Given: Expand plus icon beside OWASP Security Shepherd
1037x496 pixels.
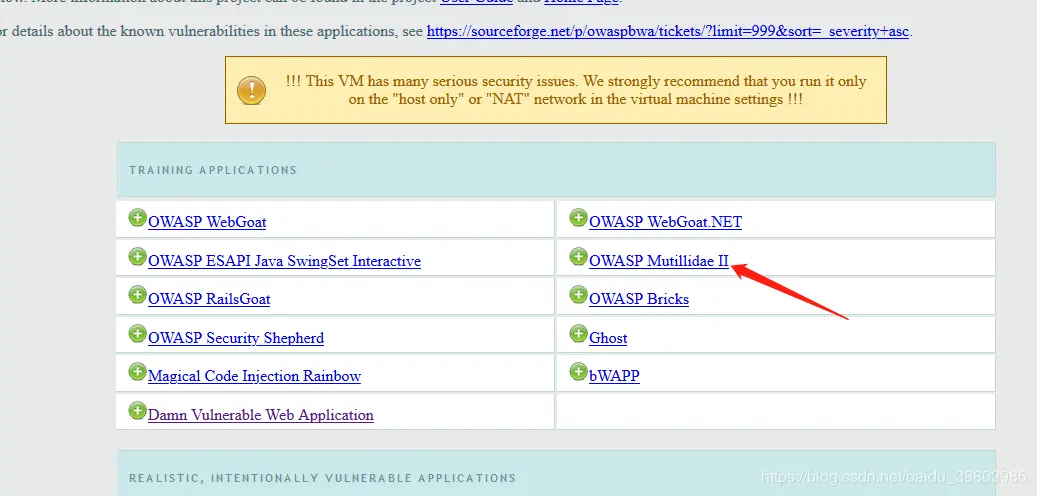Looking at the screenshot, I should coord(138,334).
